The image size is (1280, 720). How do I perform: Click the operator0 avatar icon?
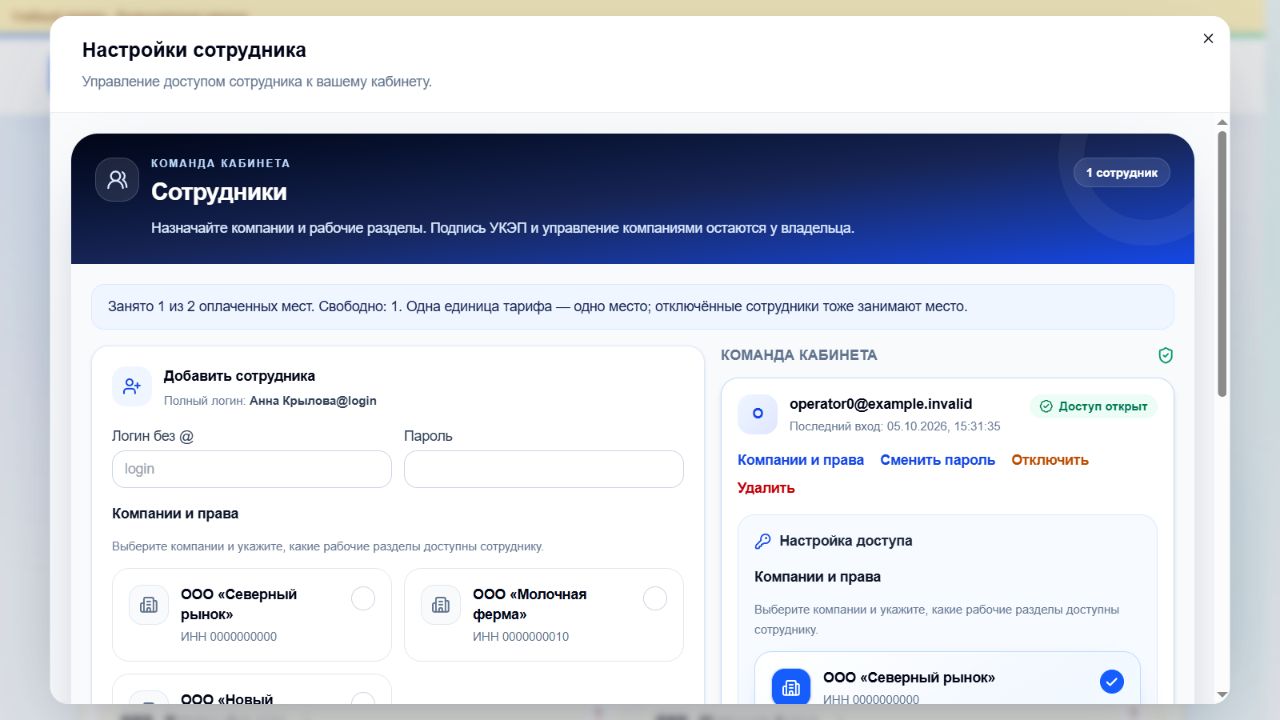click(757, 414)
